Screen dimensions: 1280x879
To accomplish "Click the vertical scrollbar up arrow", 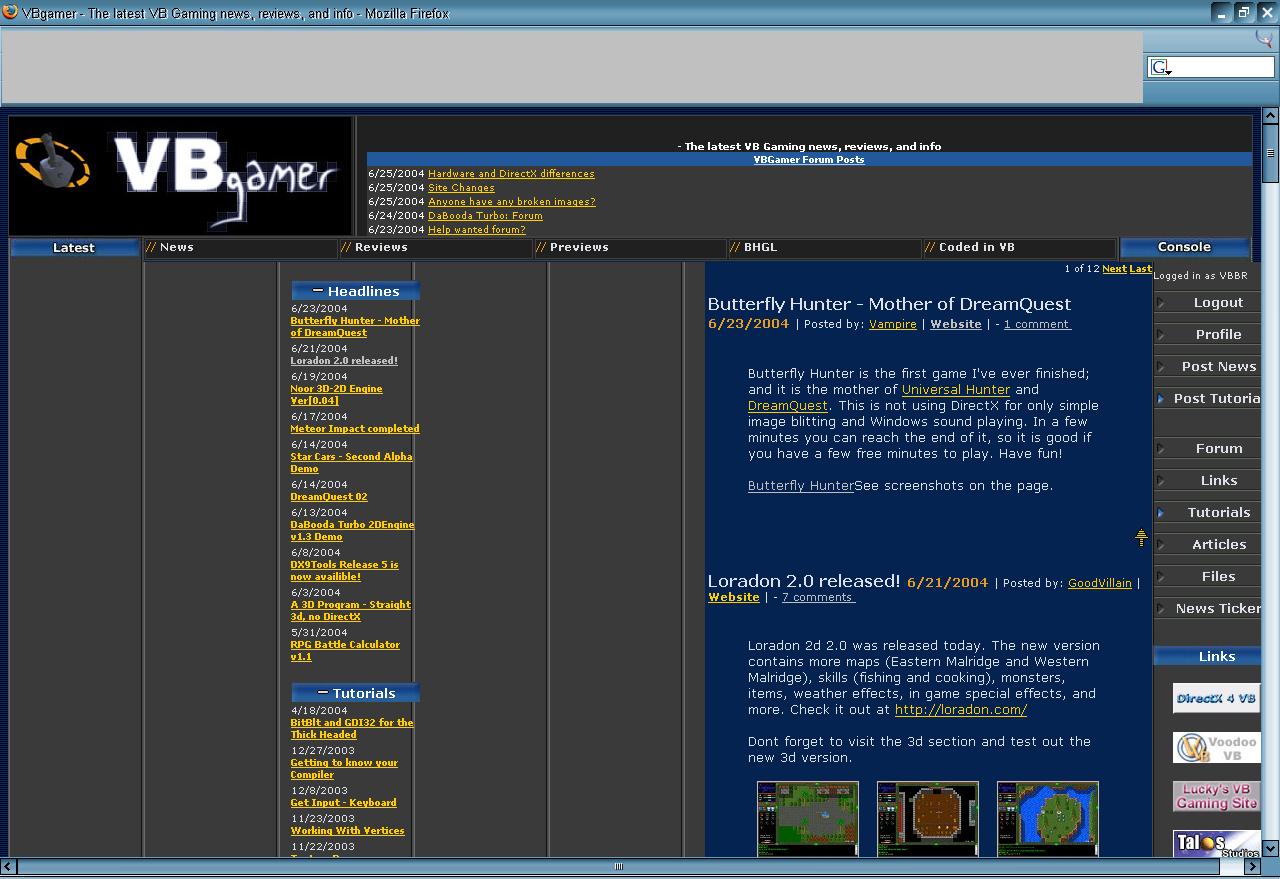I will tap(1271, 116).
